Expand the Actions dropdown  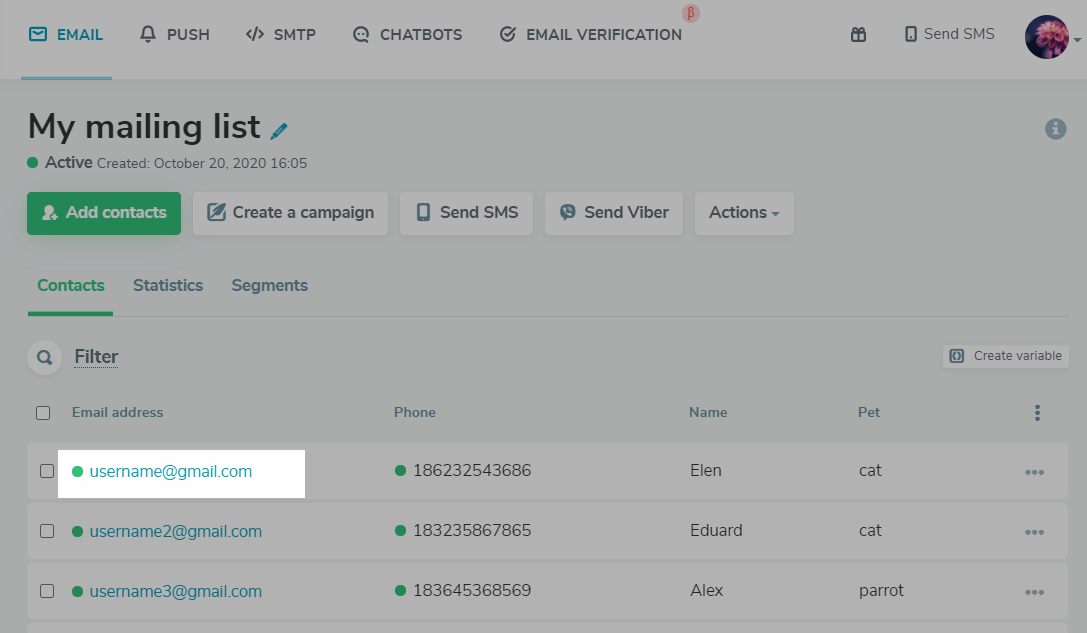click(744, 213)
